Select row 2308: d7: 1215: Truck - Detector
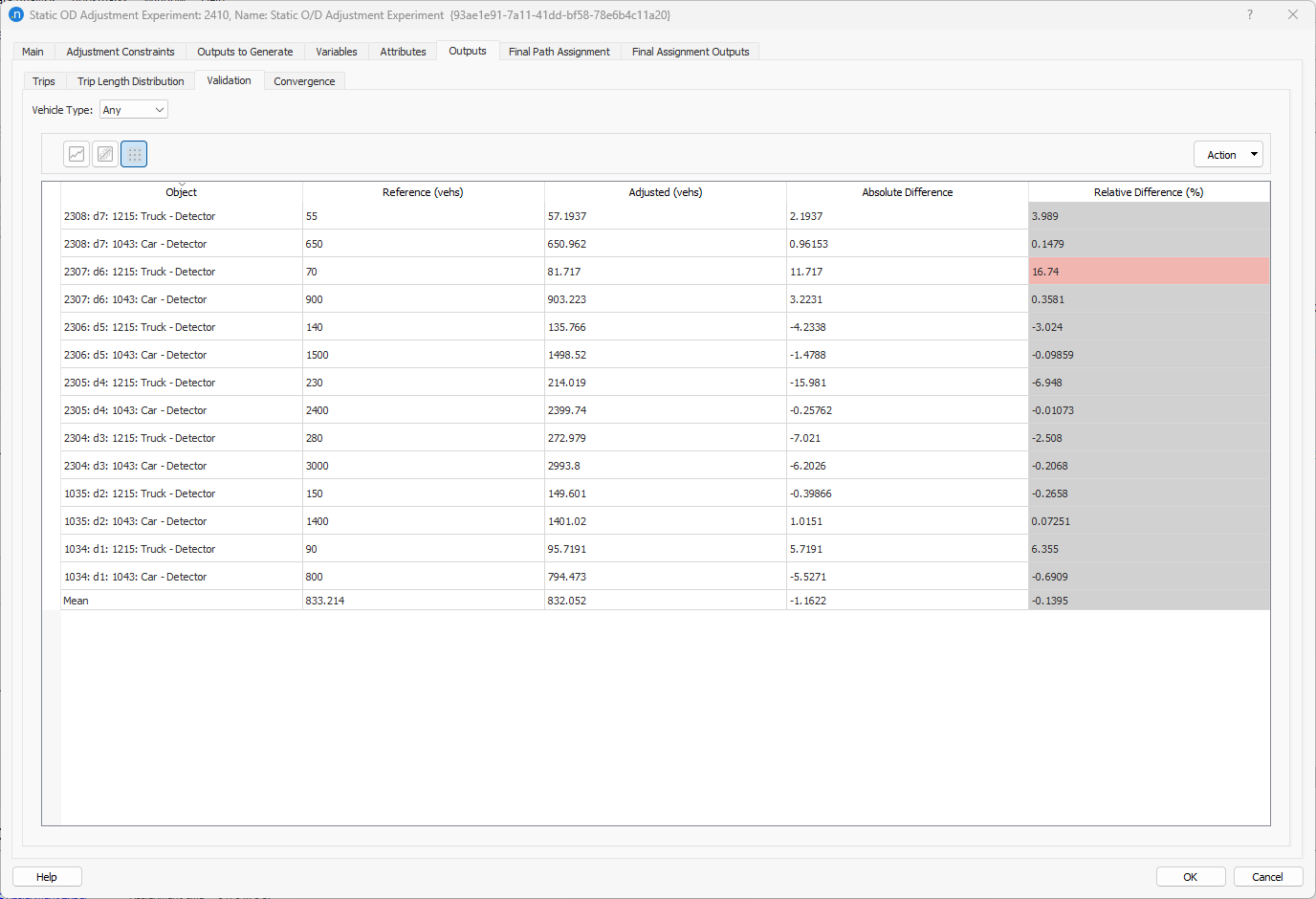The image size is (1316, 899). tap(182, 216)
